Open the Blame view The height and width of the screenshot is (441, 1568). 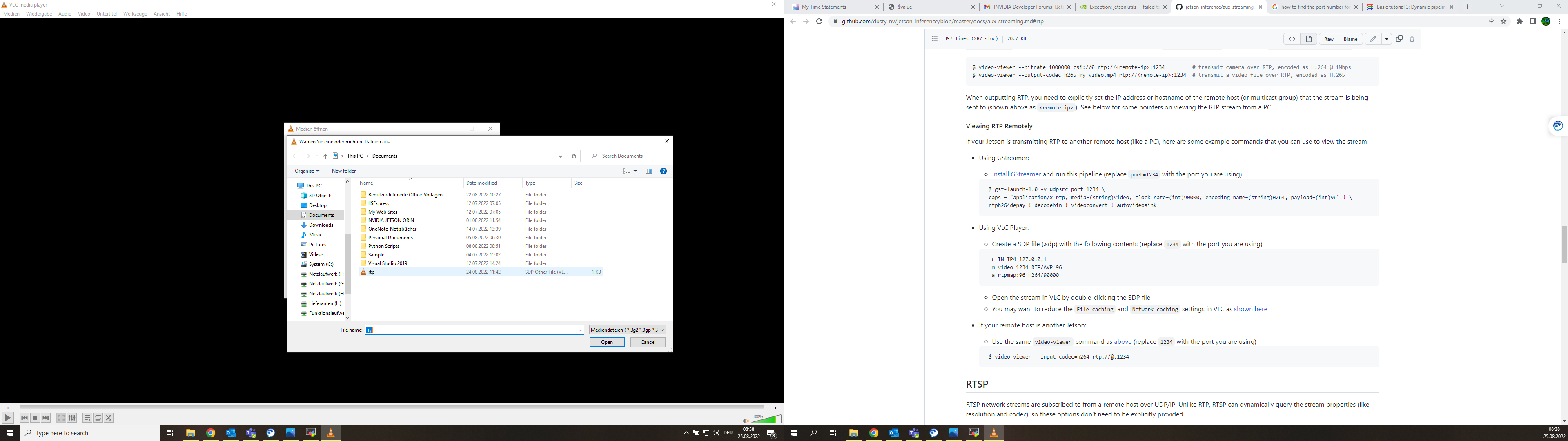(1350, 39)
